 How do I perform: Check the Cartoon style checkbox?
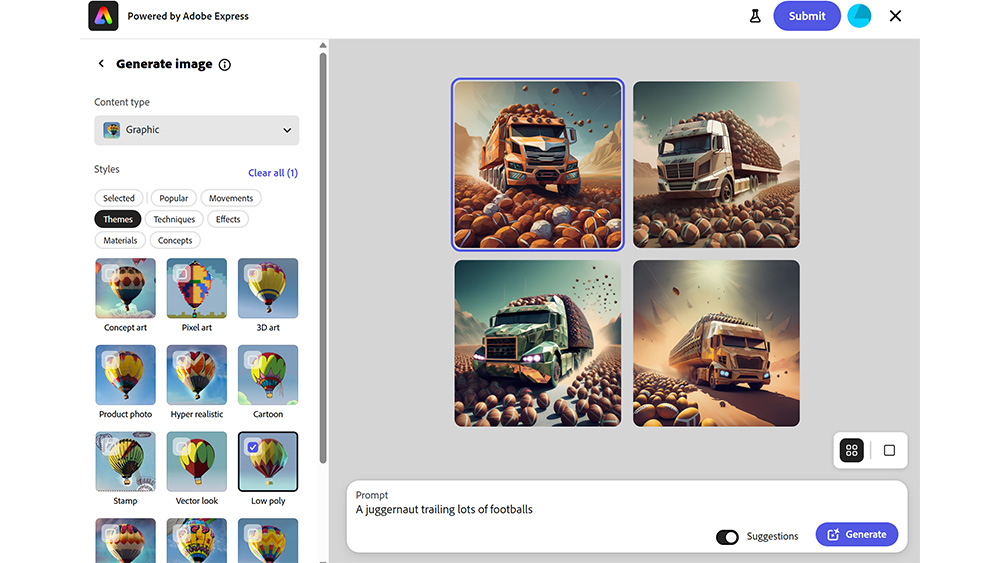click(x=253, y=360)
